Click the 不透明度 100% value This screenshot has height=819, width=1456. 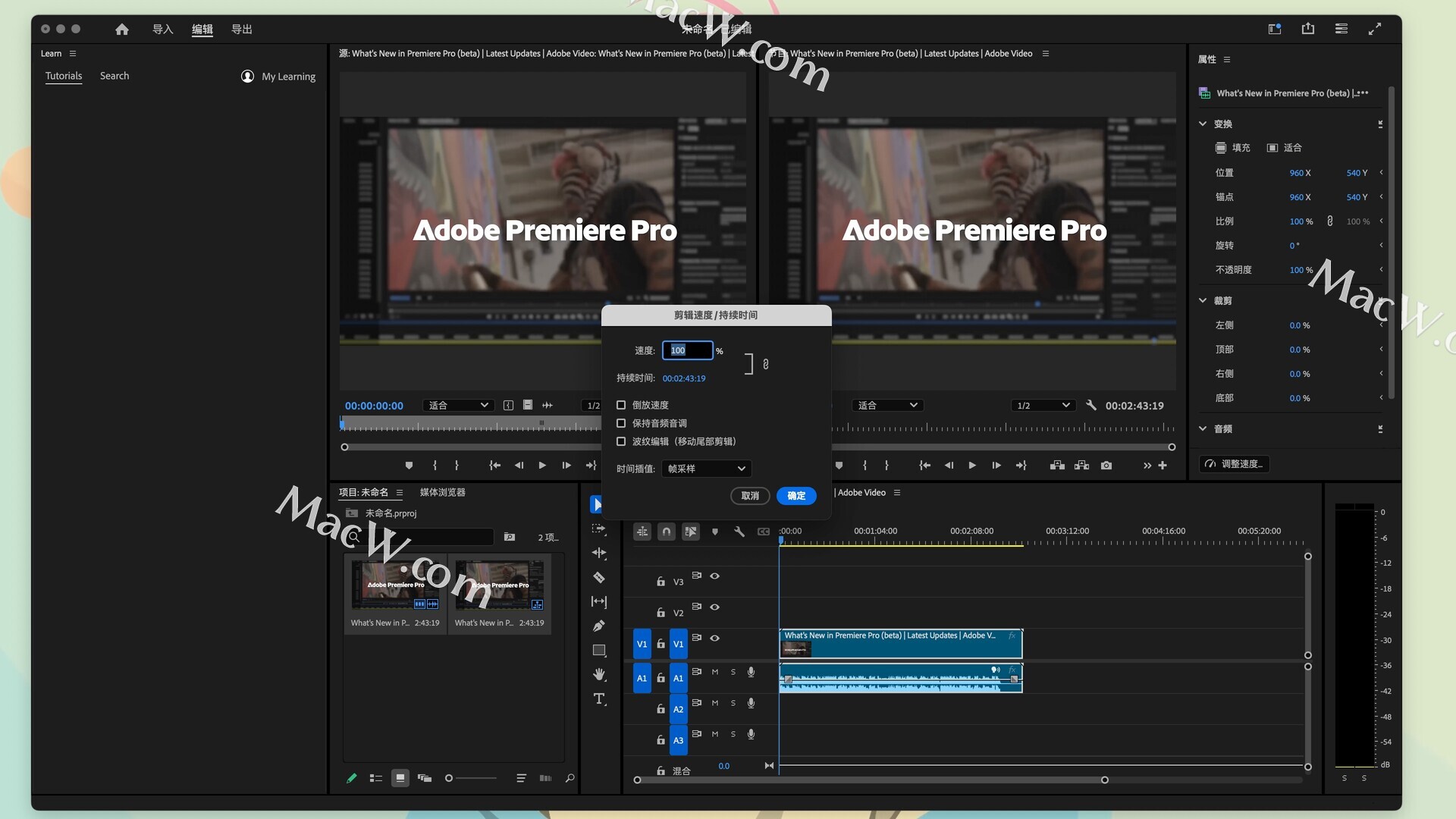point(1301,270)
